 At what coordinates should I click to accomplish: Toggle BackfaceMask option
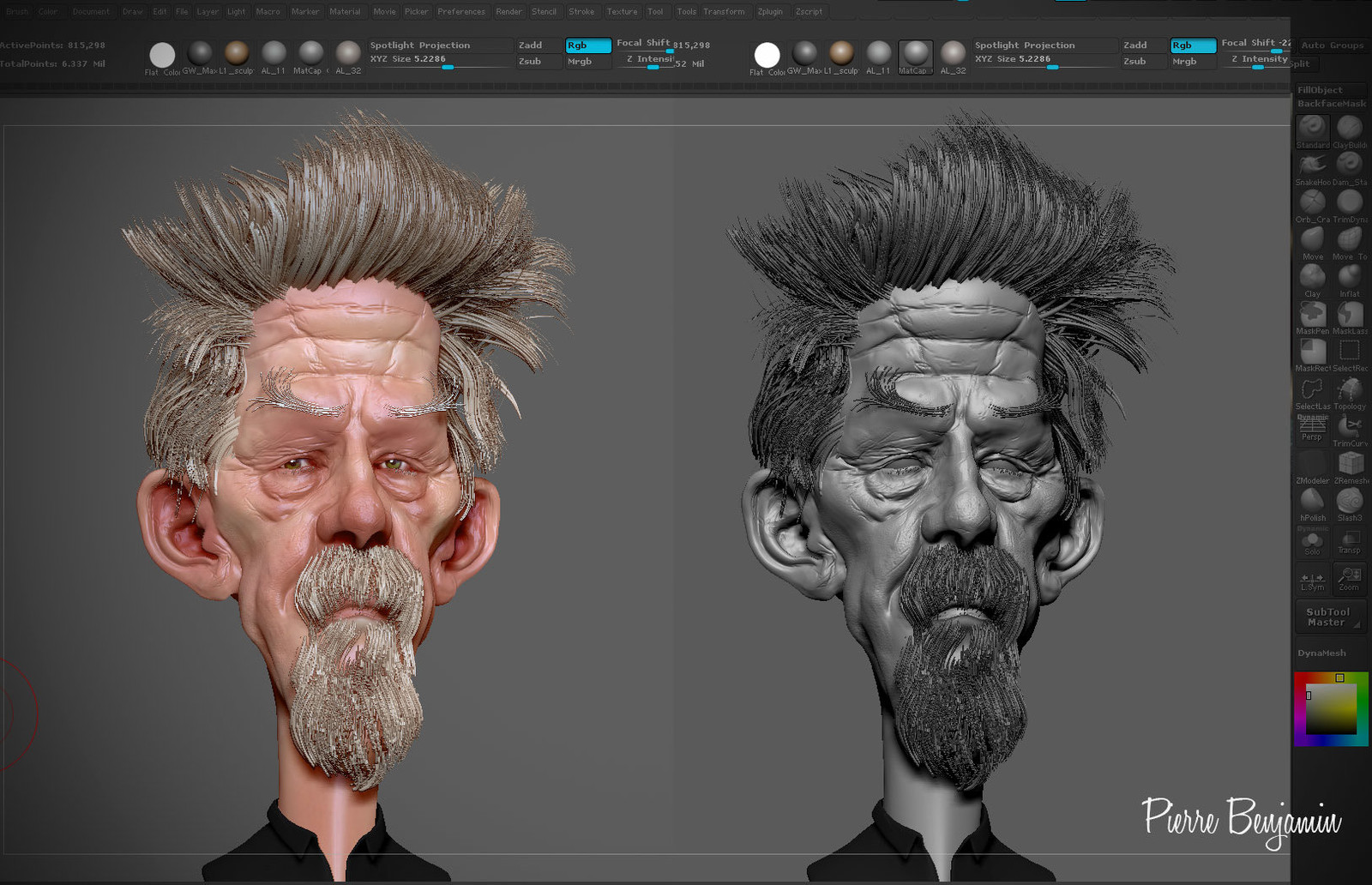1332,104
